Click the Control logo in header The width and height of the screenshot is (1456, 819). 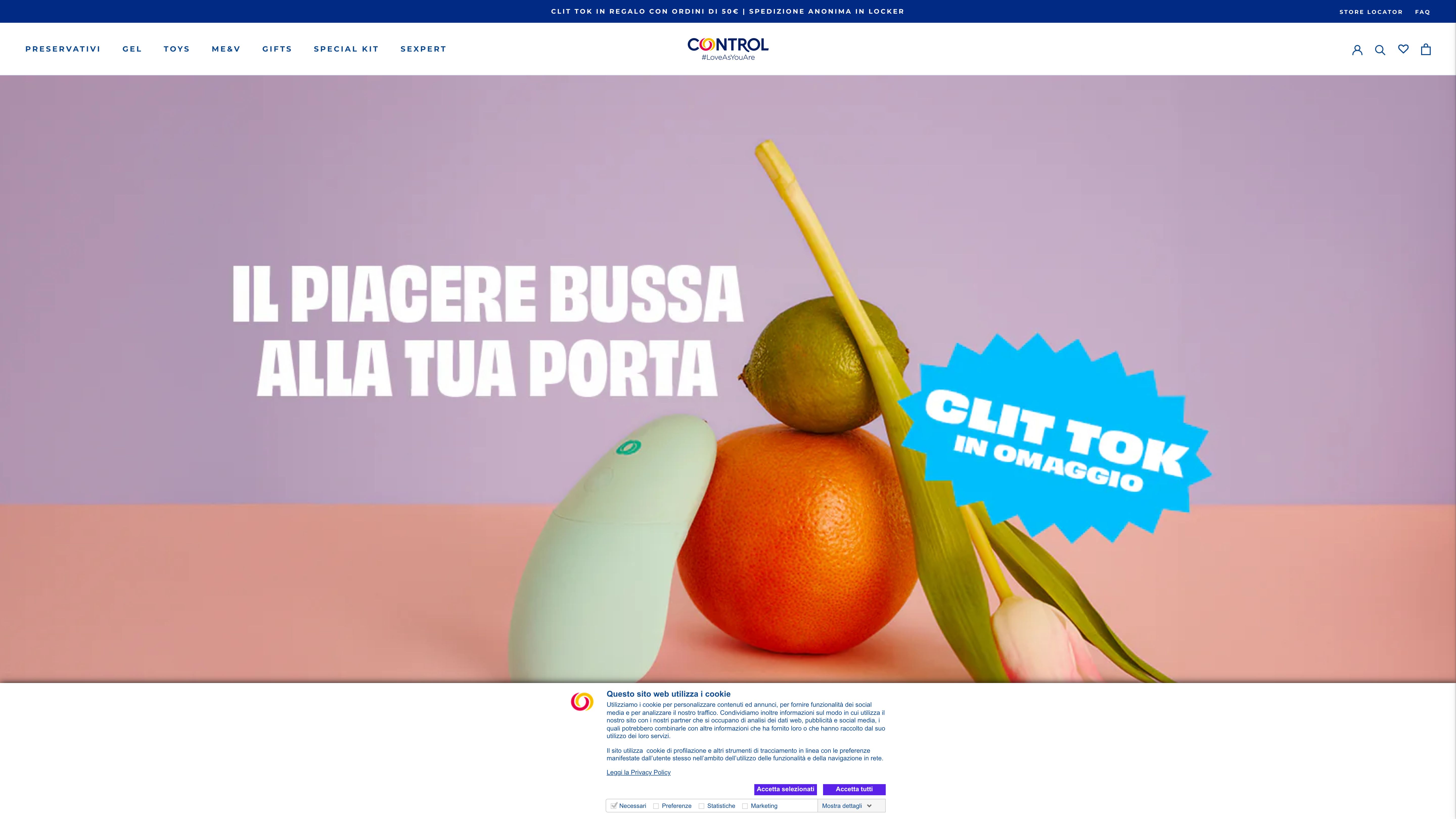click(728, 49)
